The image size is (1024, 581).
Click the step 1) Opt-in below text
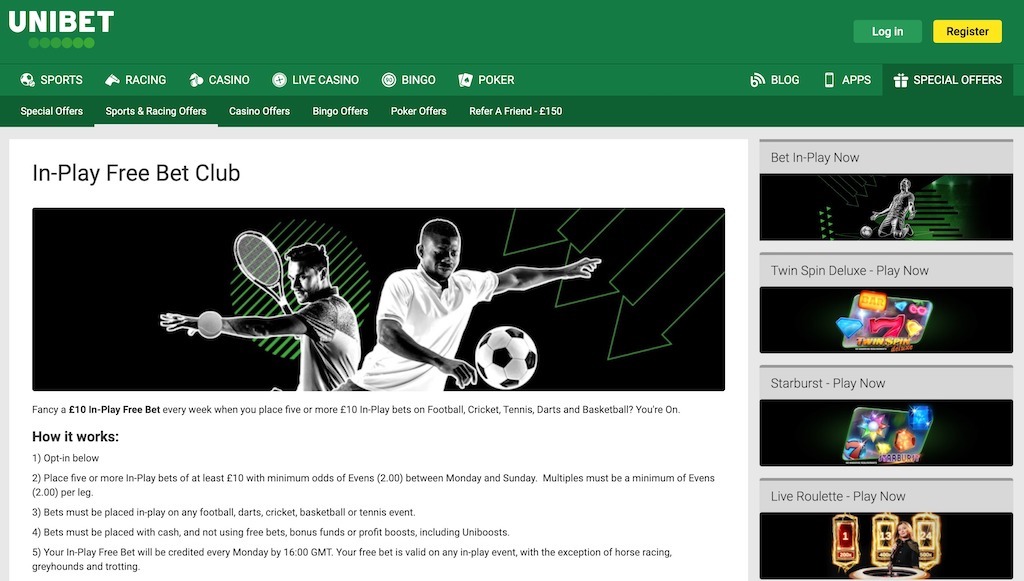[x=65, y=458]
